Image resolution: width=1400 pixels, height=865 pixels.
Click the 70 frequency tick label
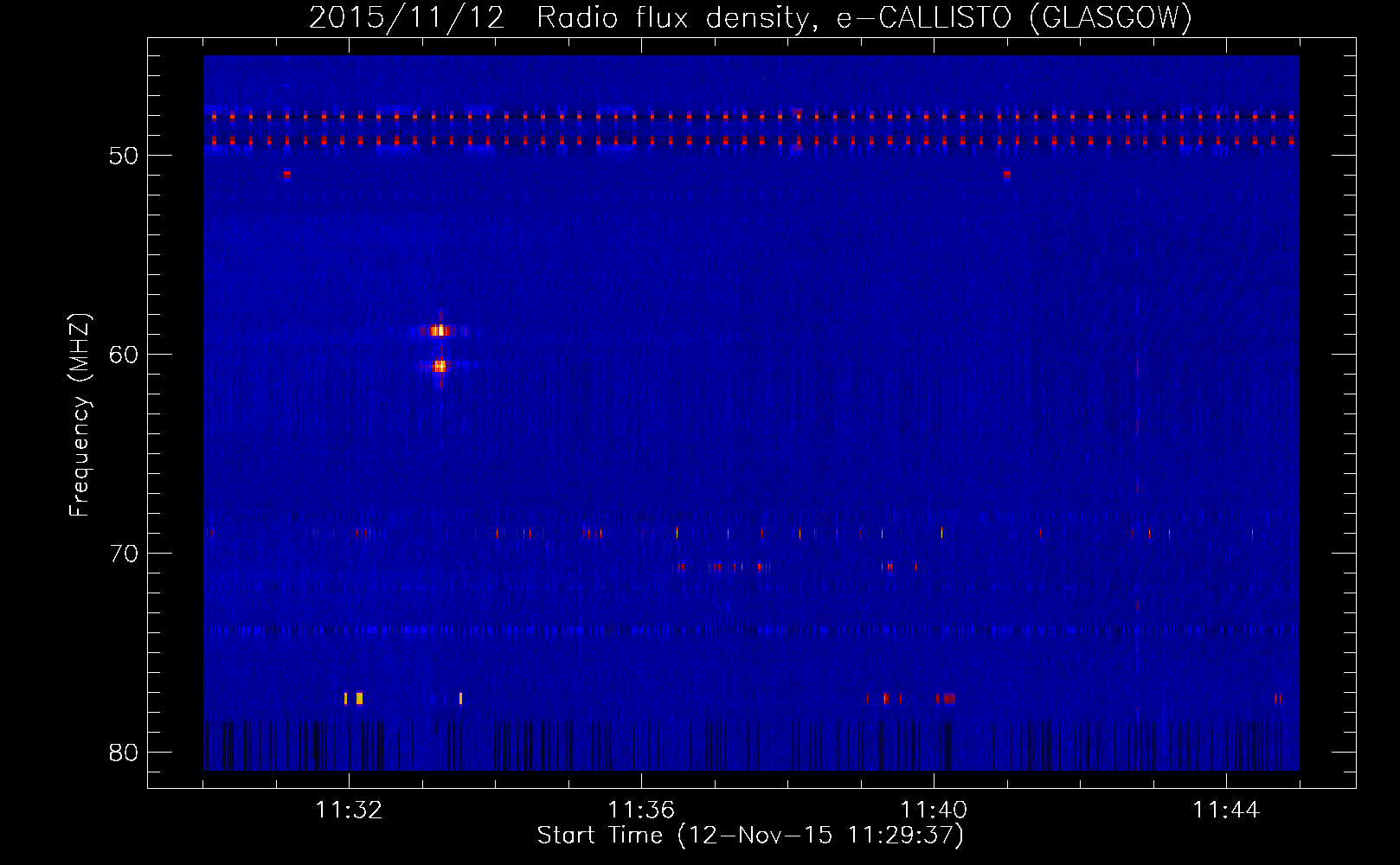point(124,554)
